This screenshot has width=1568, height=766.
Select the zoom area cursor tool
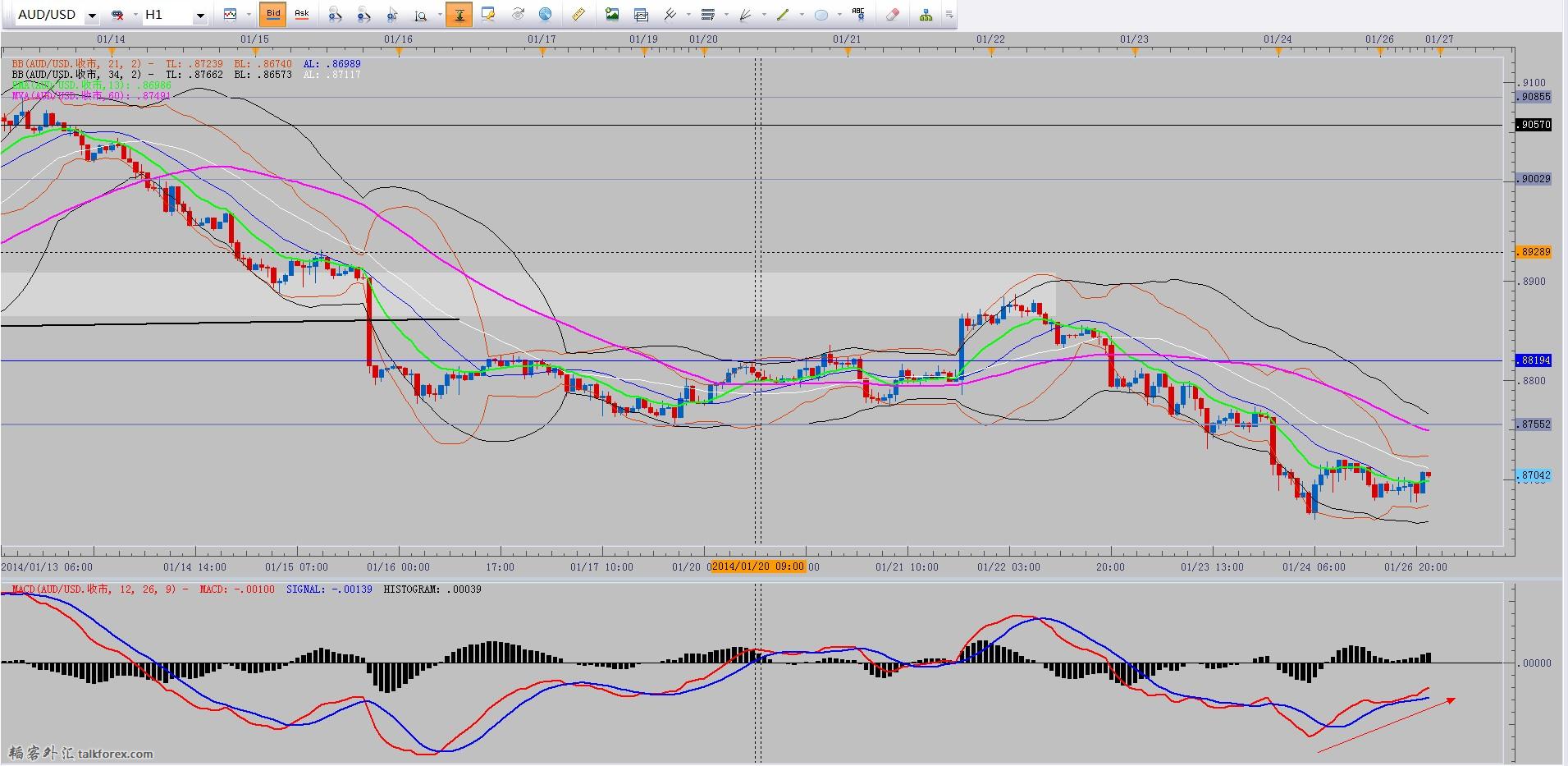pos(392,15)
